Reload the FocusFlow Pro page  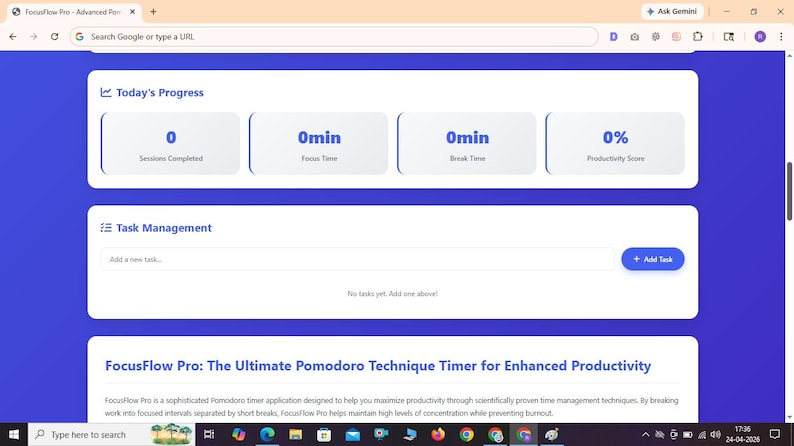pyautogui.click(x=54, y=36)
